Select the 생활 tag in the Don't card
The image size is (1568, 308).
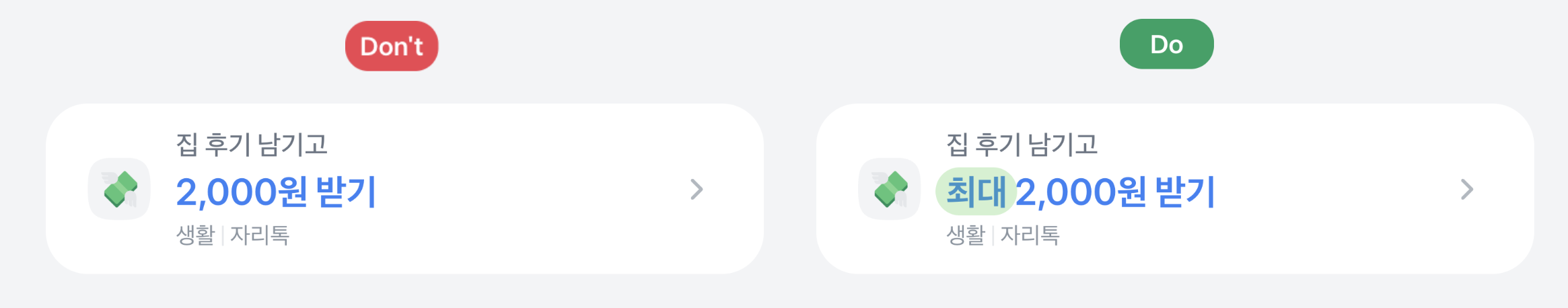[x=195, y=235]
